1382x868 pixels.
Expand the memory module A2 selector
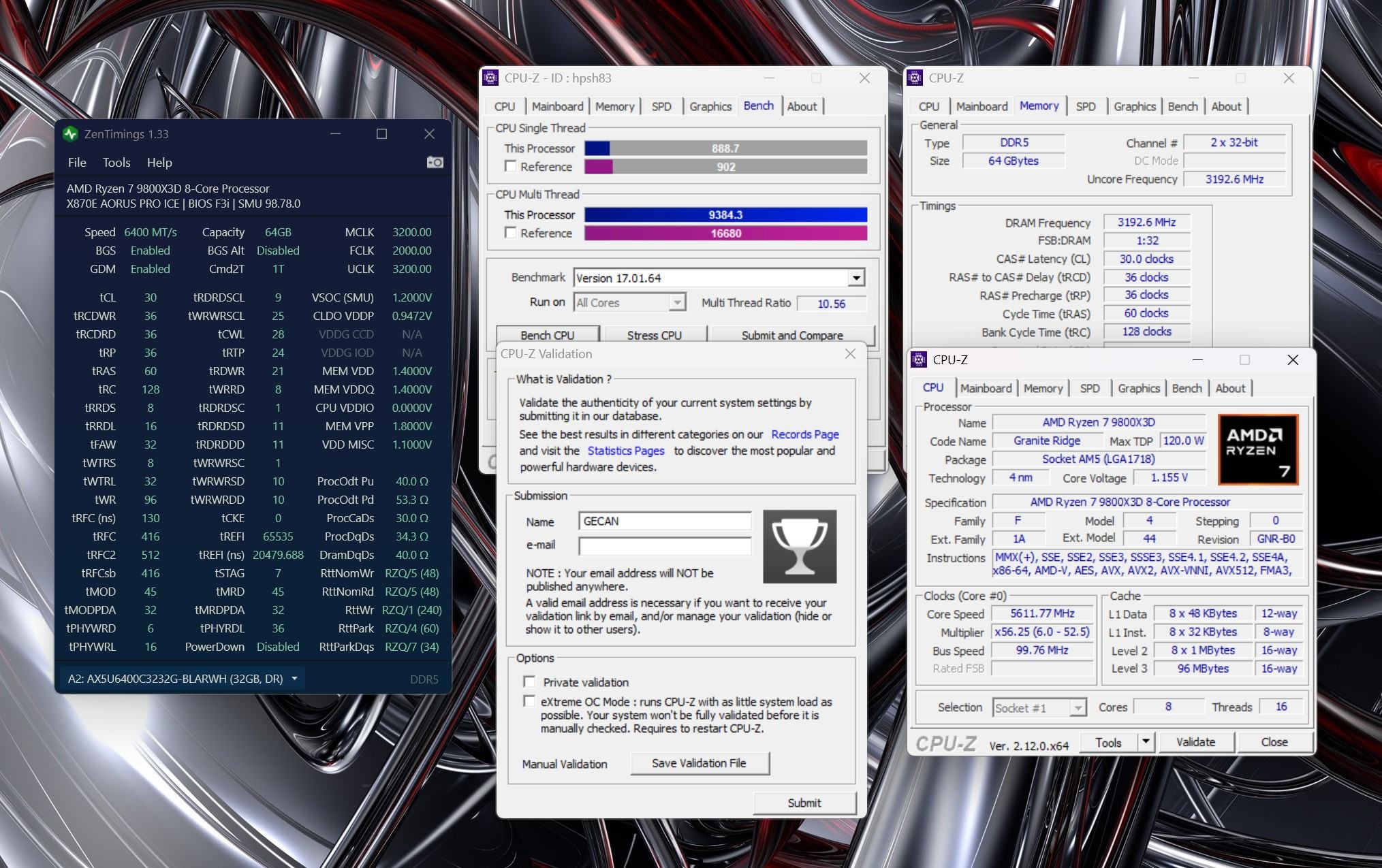pos(294,679)
